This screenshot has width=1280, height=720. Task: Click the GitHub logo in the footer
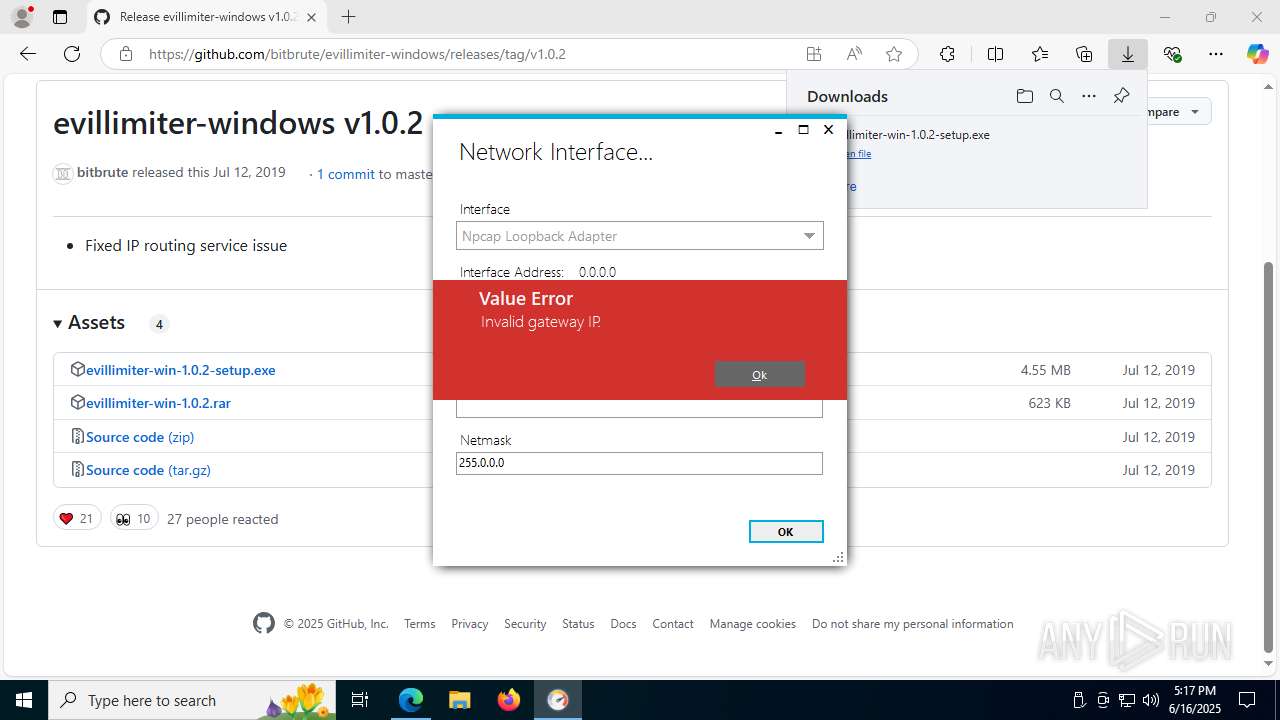pos(264,624)
